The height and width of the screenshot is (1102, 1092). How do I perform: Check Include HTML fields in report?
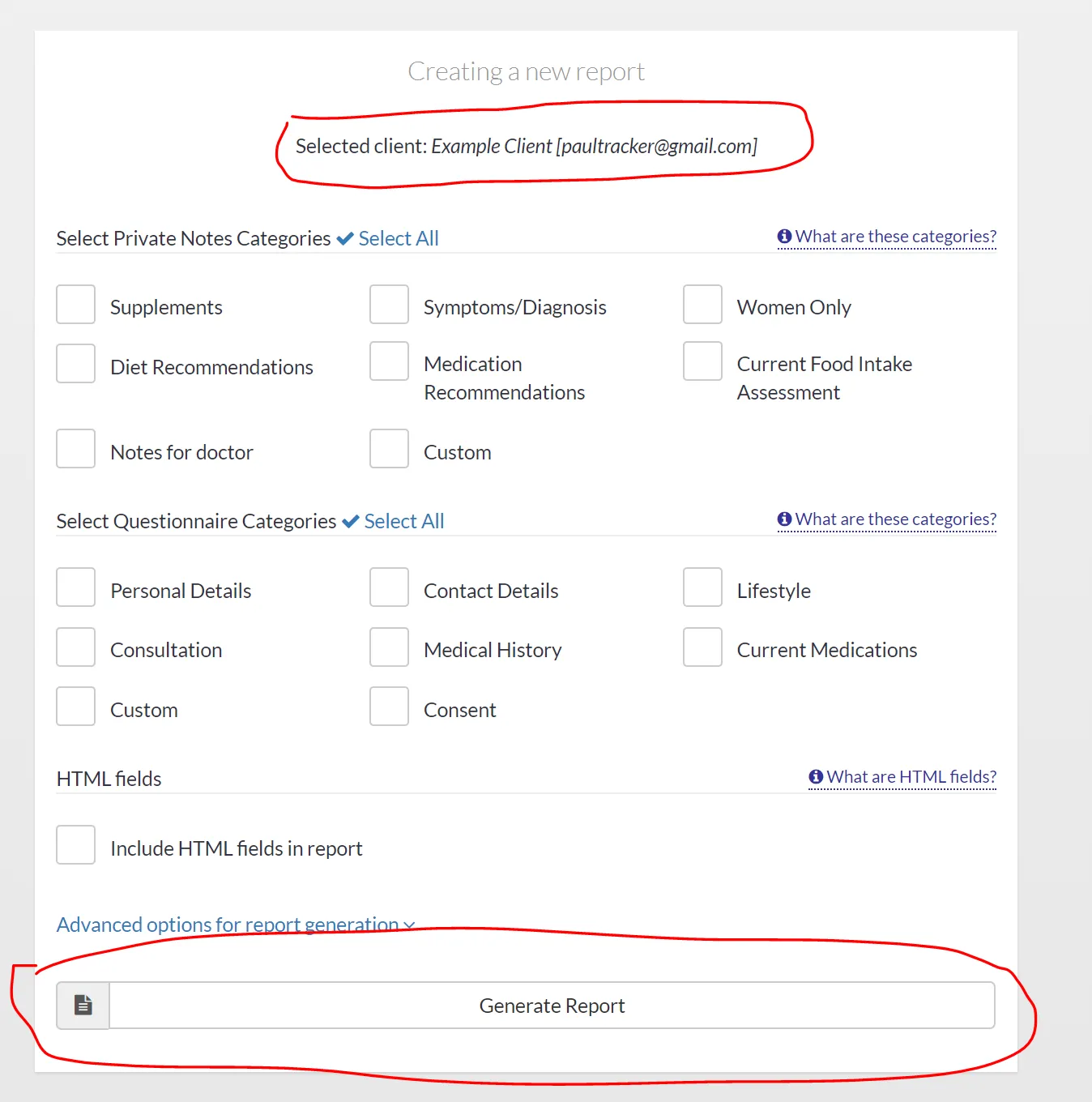click(x=76, y=845)
